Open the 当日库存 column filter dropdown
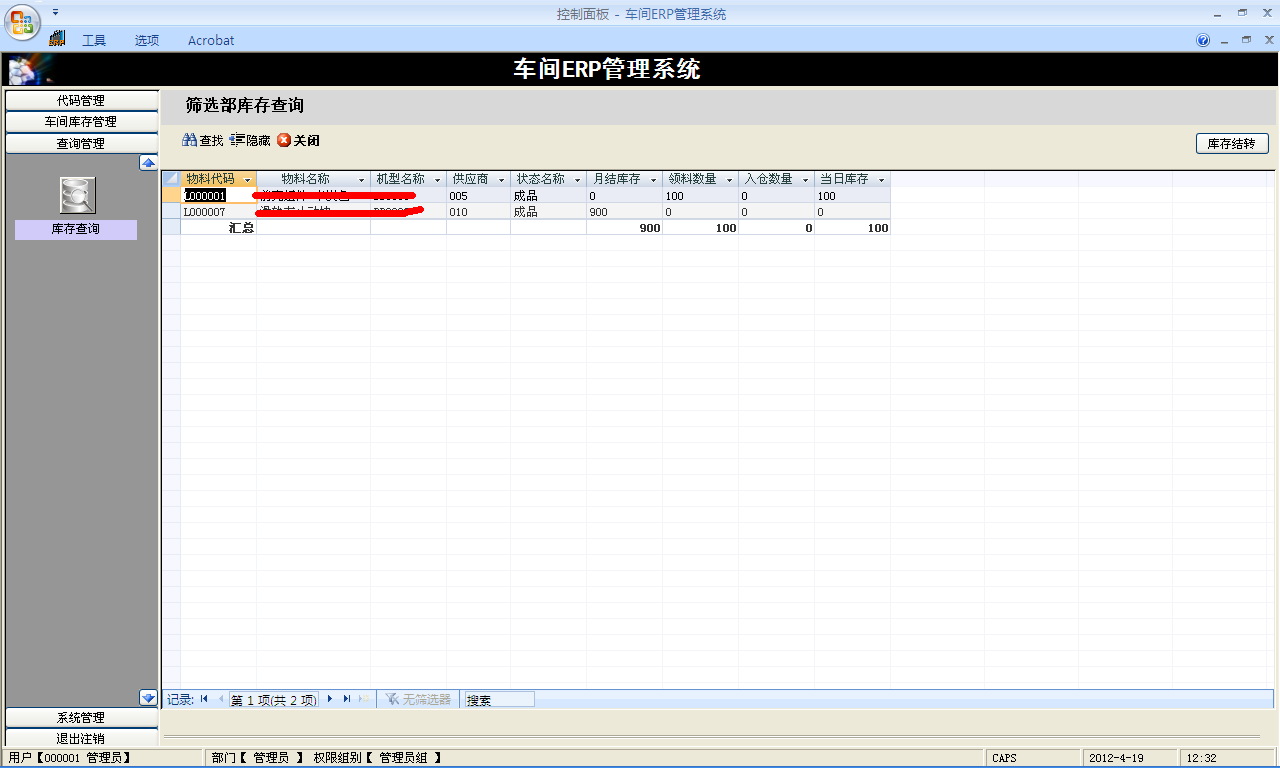Image resolution: width=1280 pixels, height=768 pixels. [x=882, y=180]
